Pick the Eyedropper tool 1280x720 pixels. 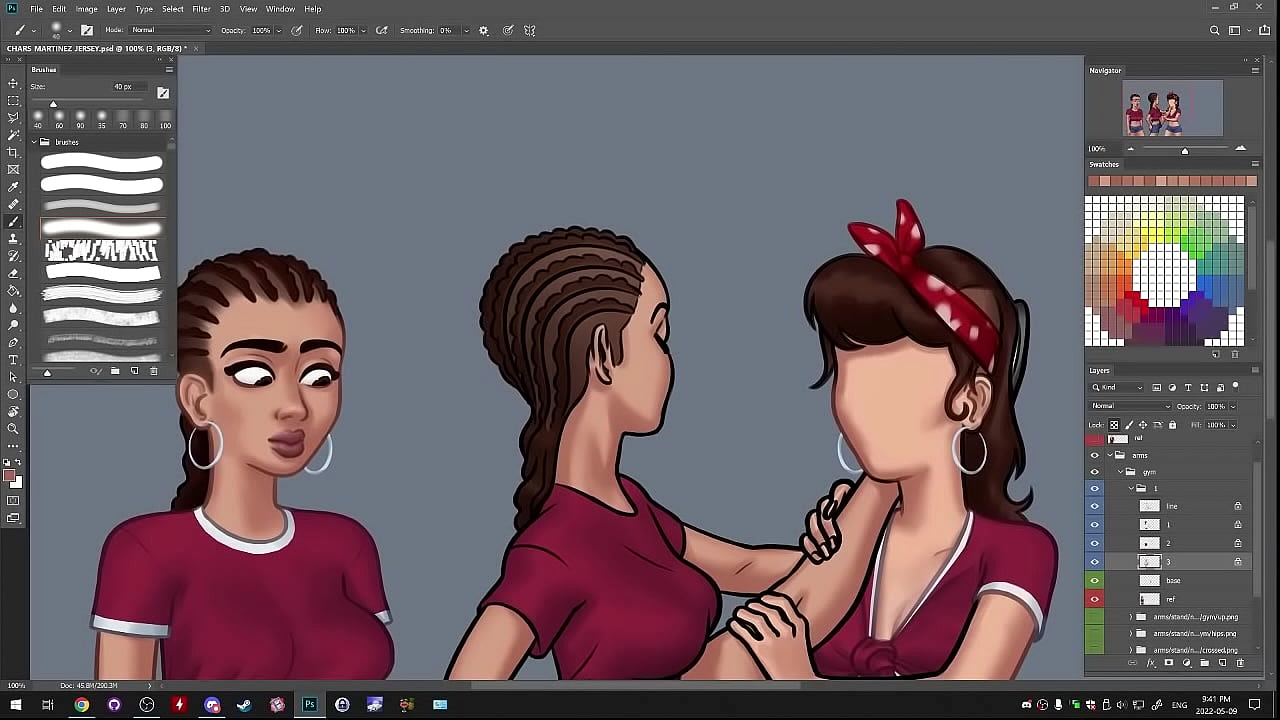(13, 187)
